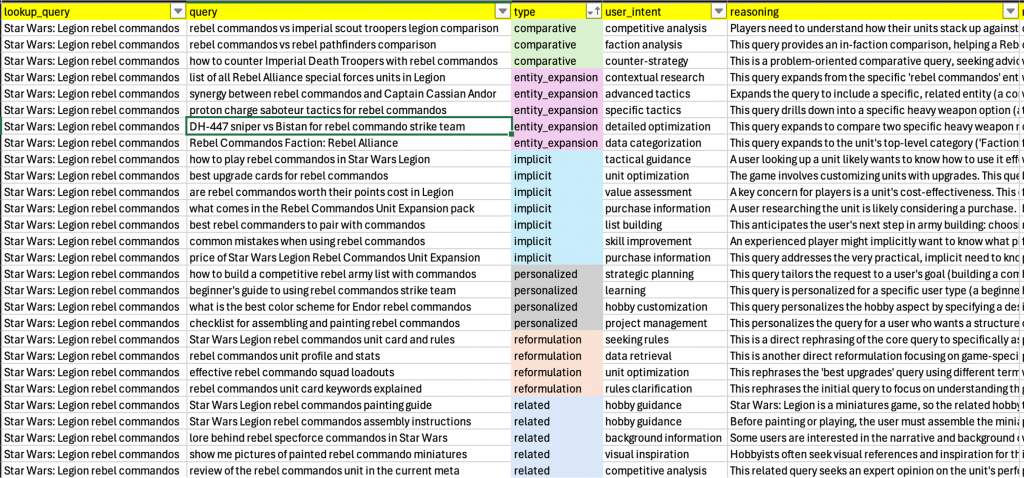Open the sorted type column filter dropdown
Viewport: 1024px width, 478px height.
coord(593,11)
